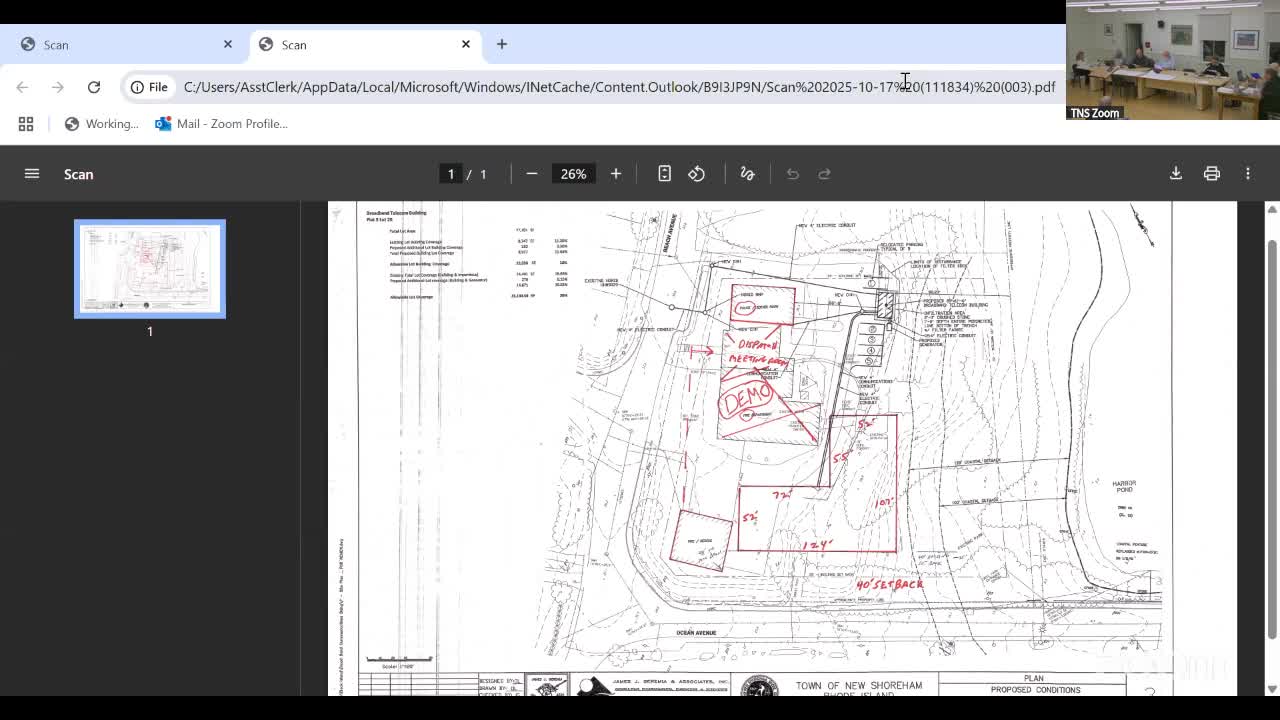
Task: Open the browser apps grid
Action: pos(26,124)
